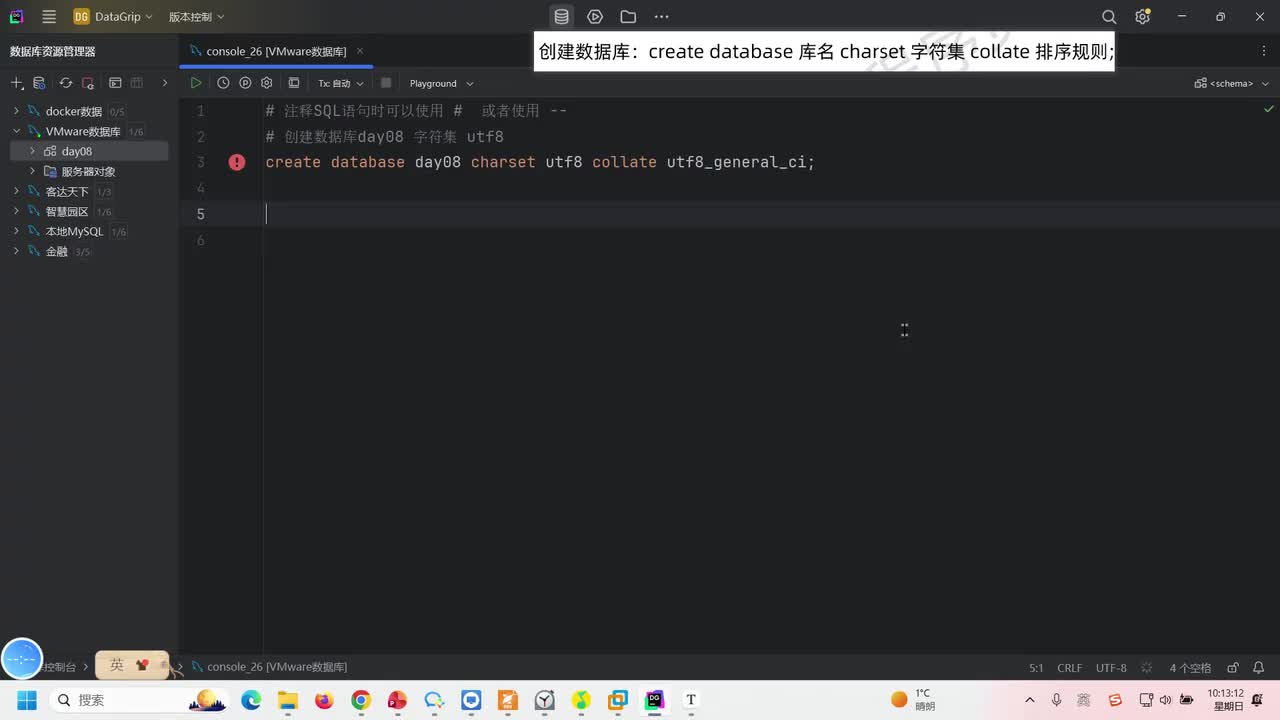Viewport: 1280px width, 720px height.
Task: Select the 本地MySQL data source row
Action: pyautogui.click(x=89, y=231)
